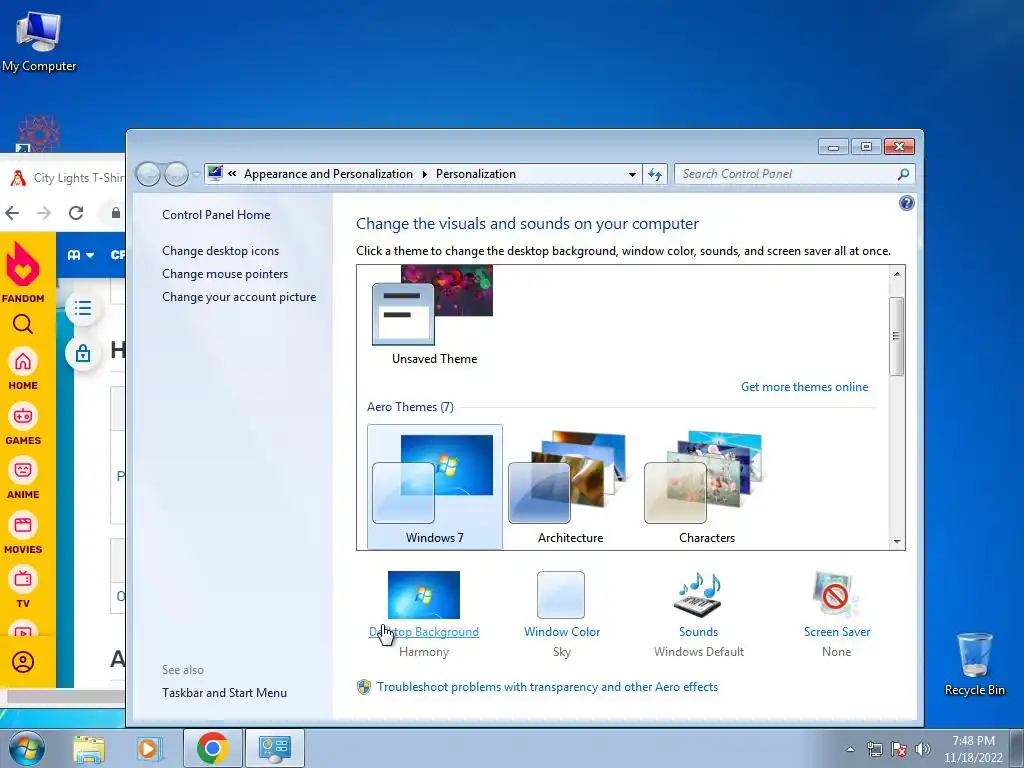Click the Personalization breadcrumb segment
Image resolution: width=1024 pixels, height=768 pixels.
[x=475, y=174]
